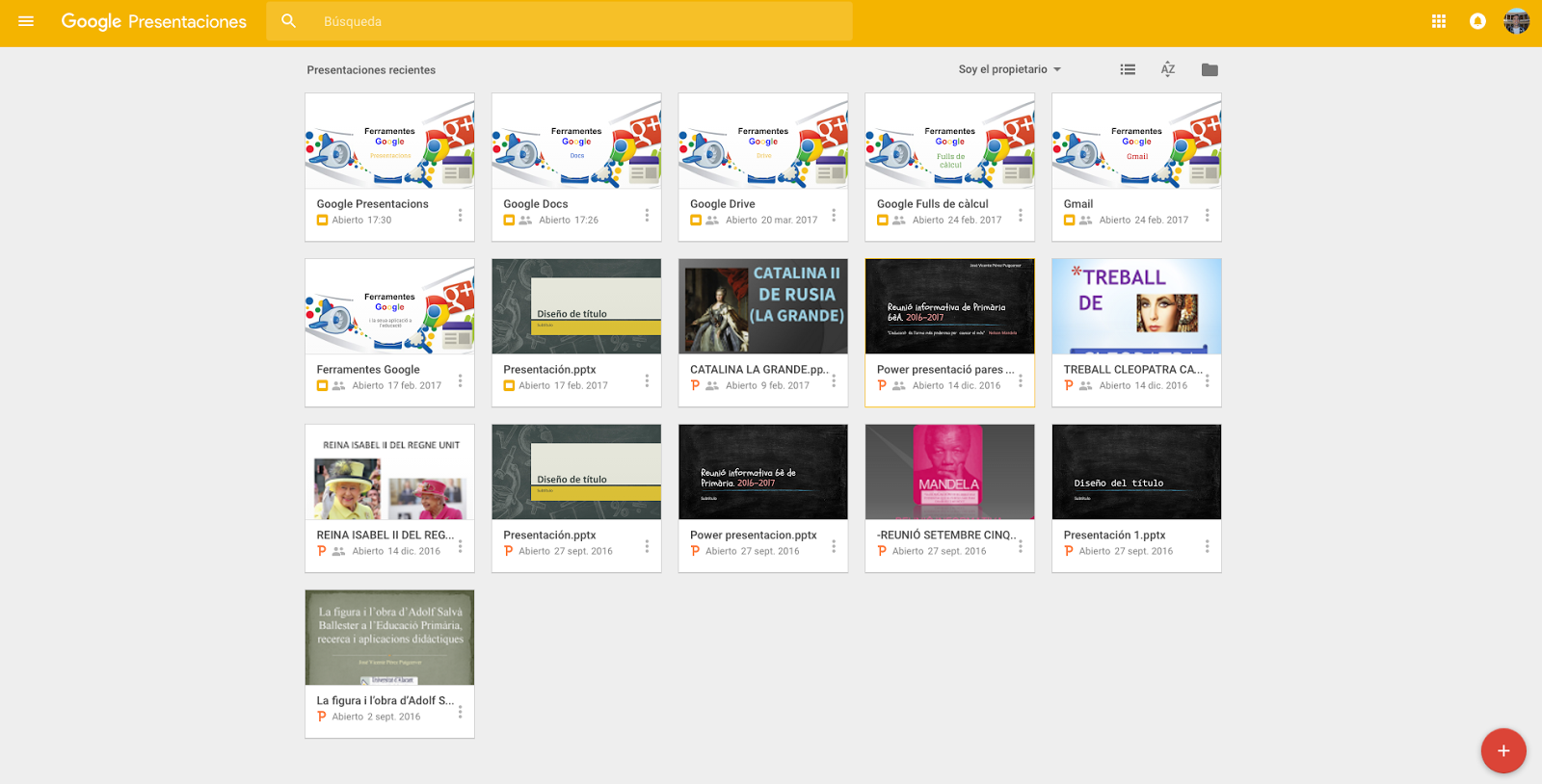
Task: Click the 'Presentación 1.pptx' title text
Action: tap(1114, 536)
